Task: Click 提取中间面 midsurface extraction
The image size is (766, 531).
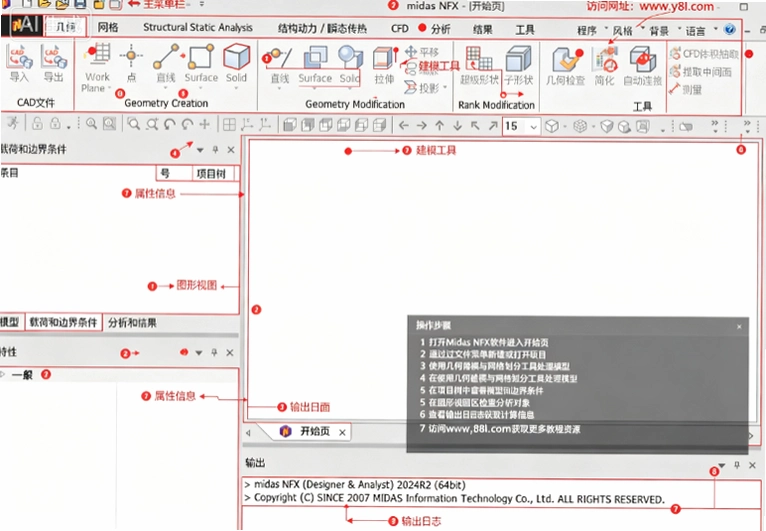Action: pyautogui.click(x=701, y=72)
